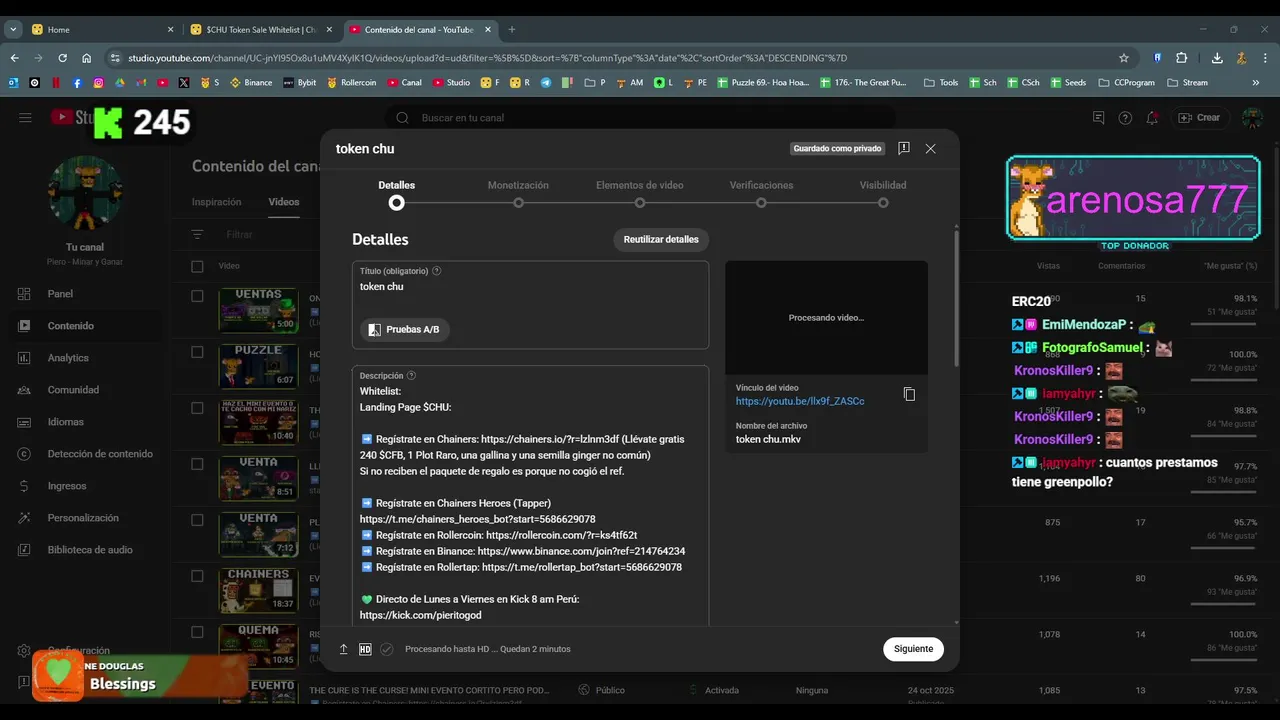Open the channel avatar account menu
The width and height of the screenshot is (1280, 720).
click(x=1252, y=118)
